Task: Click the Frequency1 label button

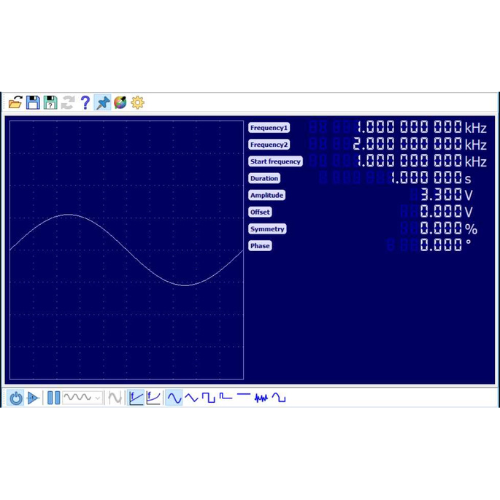Action: (x=269, y=128)
